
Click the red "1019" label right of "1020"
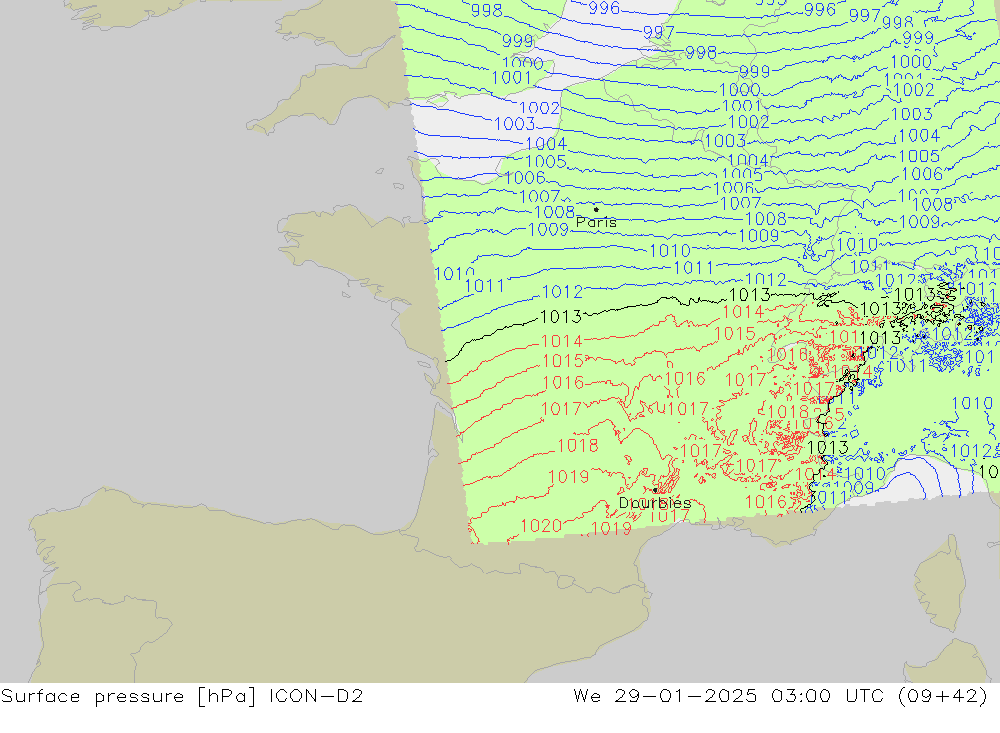pos(611,528)
